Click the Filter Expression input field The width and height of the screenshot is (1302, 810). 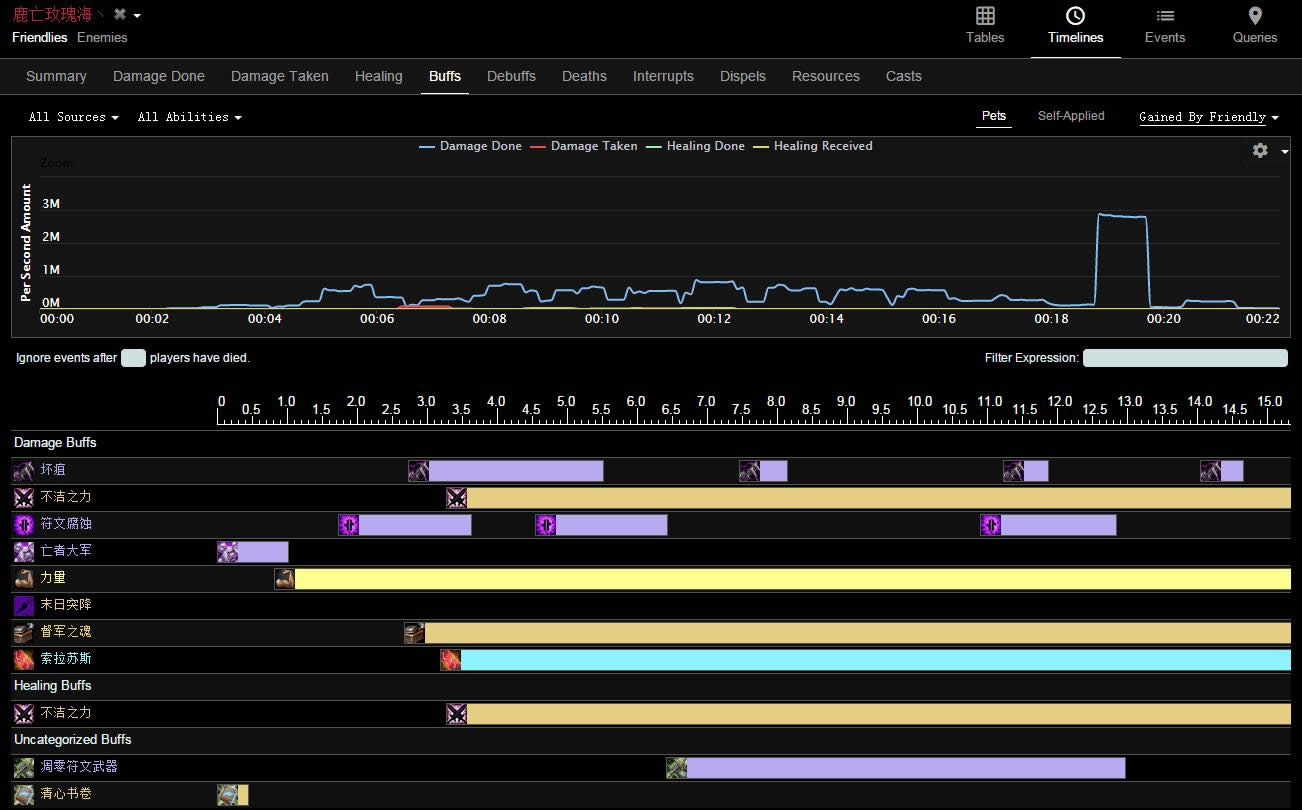pyautogui.click(x=1184, y=358)
